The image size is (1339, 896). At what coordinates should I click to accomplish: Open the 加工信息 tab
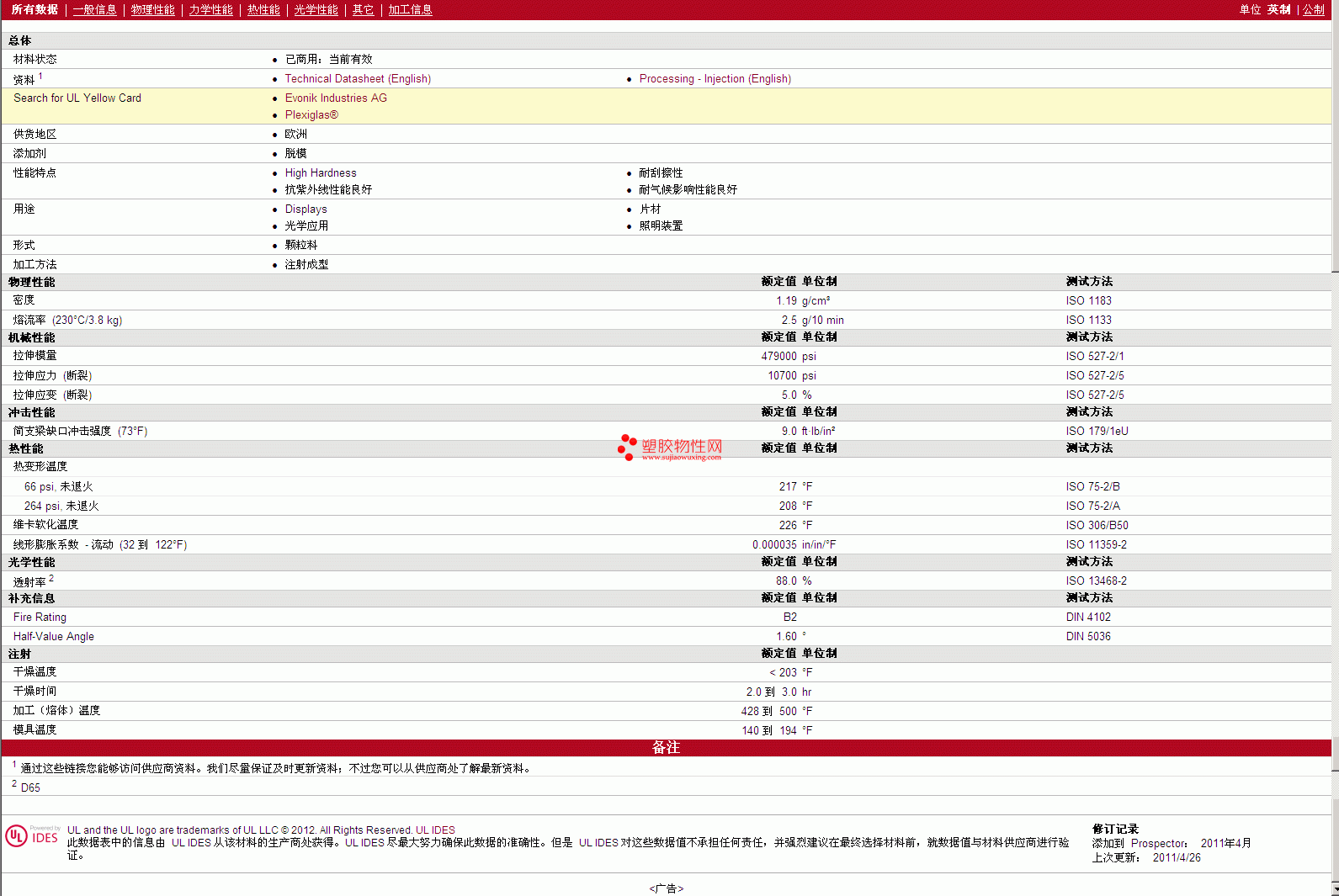(410, 9)
